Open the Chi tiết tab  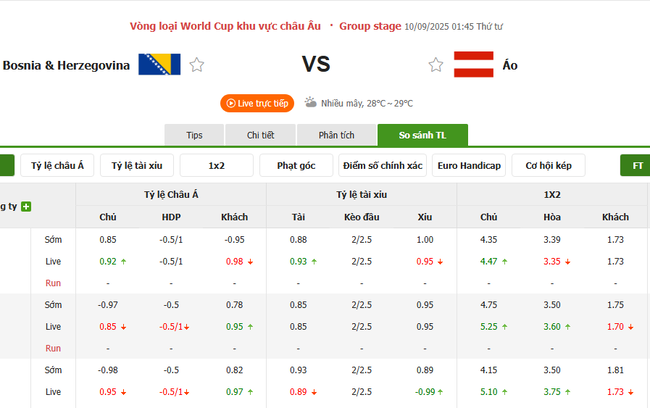[x=260, y=135]
